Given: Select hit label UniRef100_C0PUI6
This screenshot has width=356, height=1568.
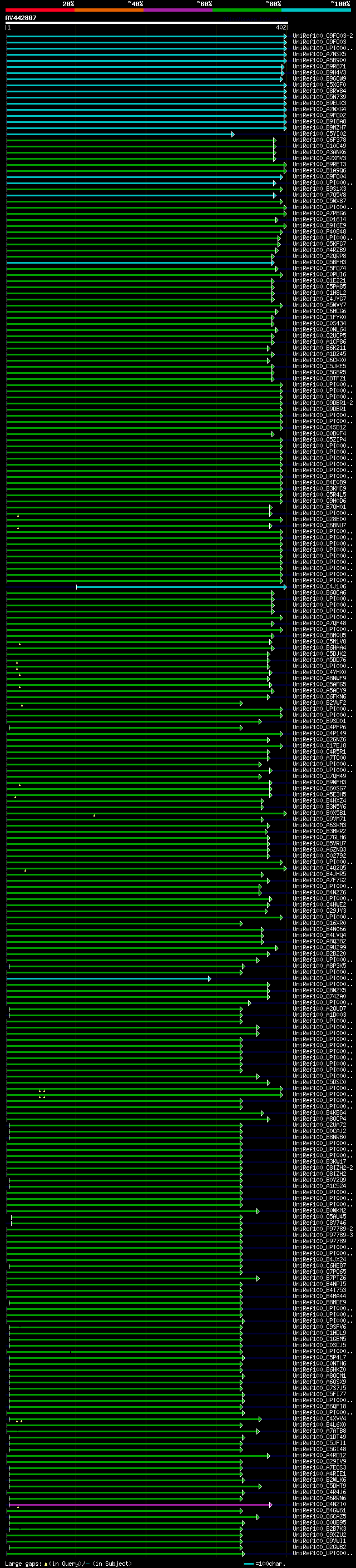Looking at the screenshot, I should coord(319,275).
